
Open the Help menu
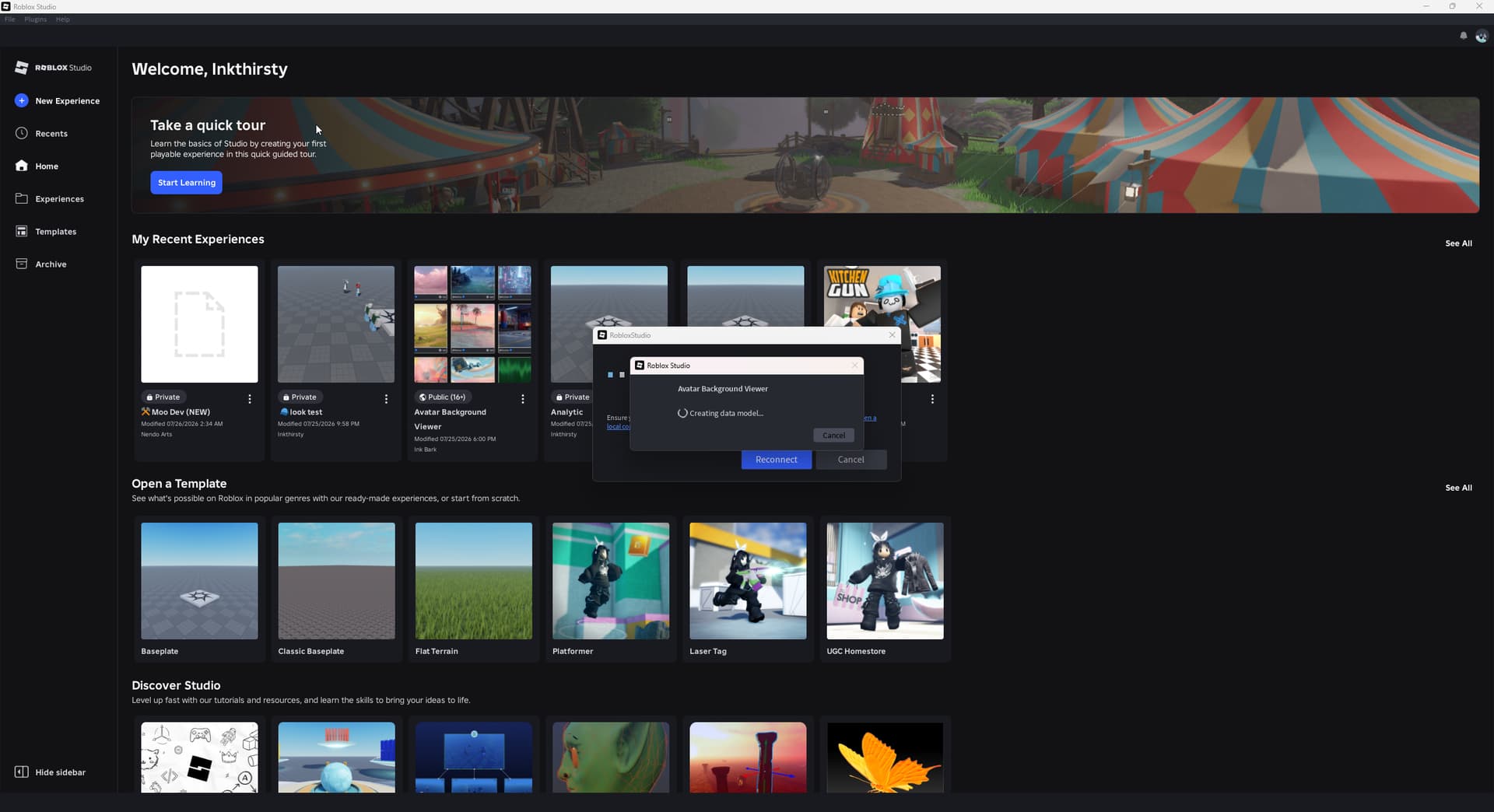click(x=63, y=19)
